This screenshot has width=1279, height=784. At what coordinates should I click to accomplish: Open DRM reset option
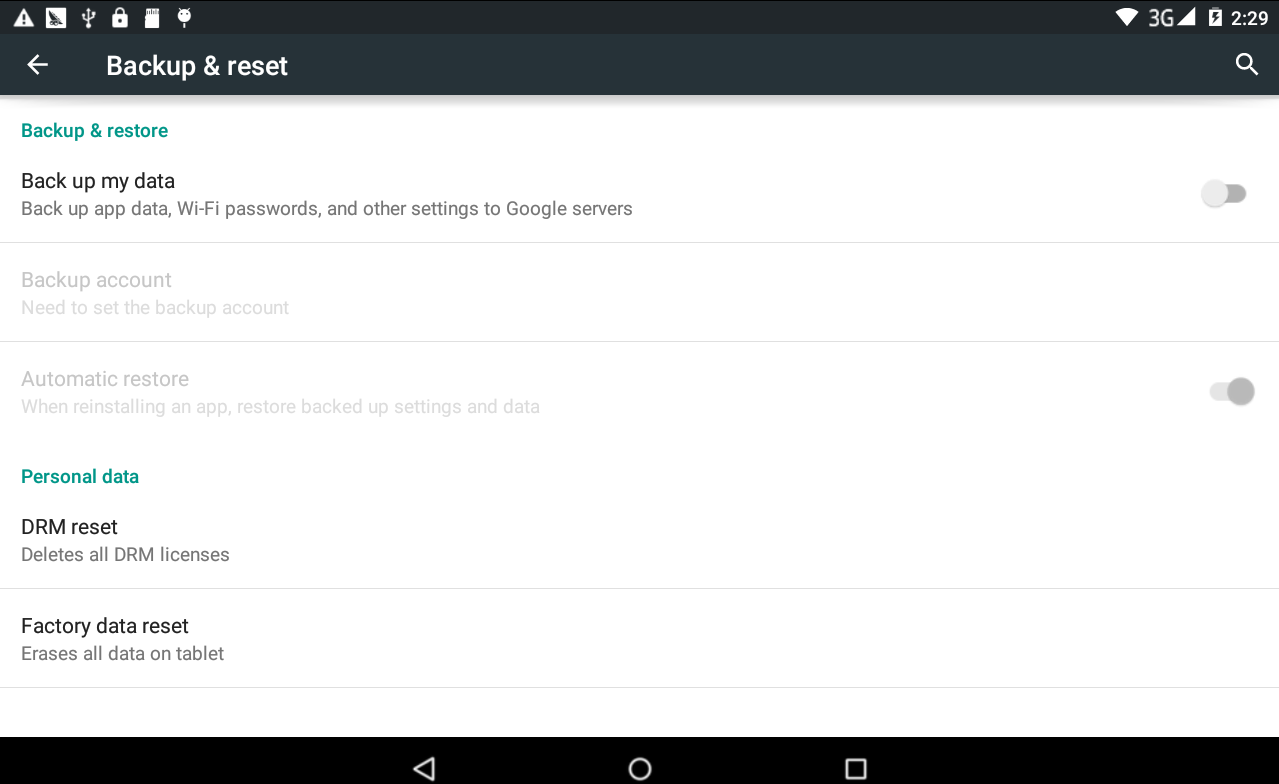639,539
